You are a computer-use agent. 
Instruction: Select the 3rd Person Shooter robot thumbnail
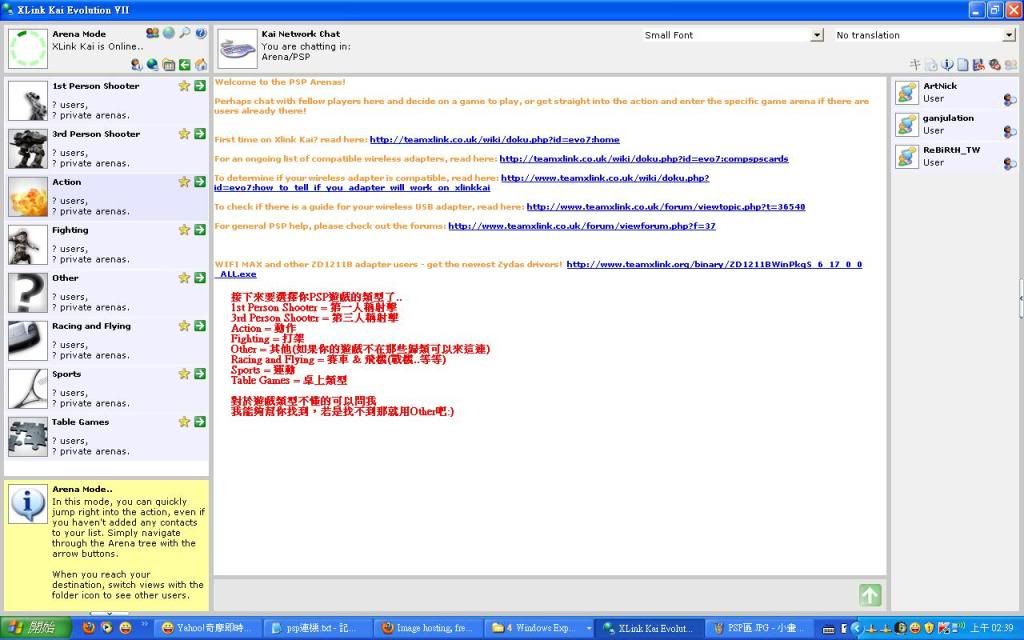click(27, 149)
